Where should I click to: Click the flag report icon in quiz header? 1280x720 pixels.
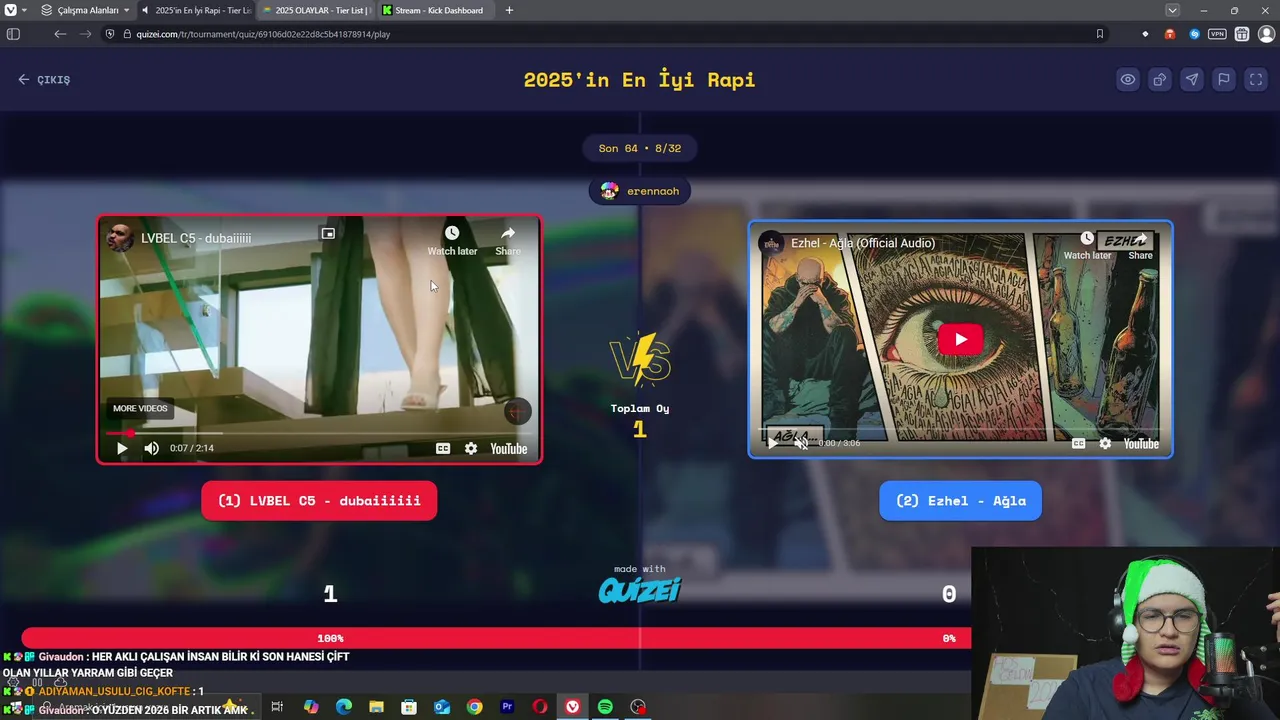(x=1223, y=80)
